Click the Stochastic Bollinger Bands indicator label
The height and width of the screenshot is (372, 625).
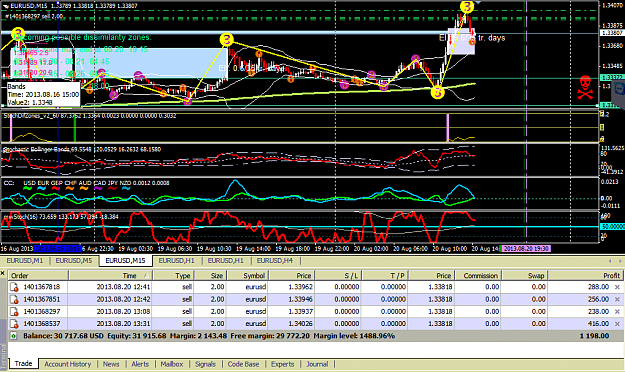pyautogui.click(x=82, y=150)
